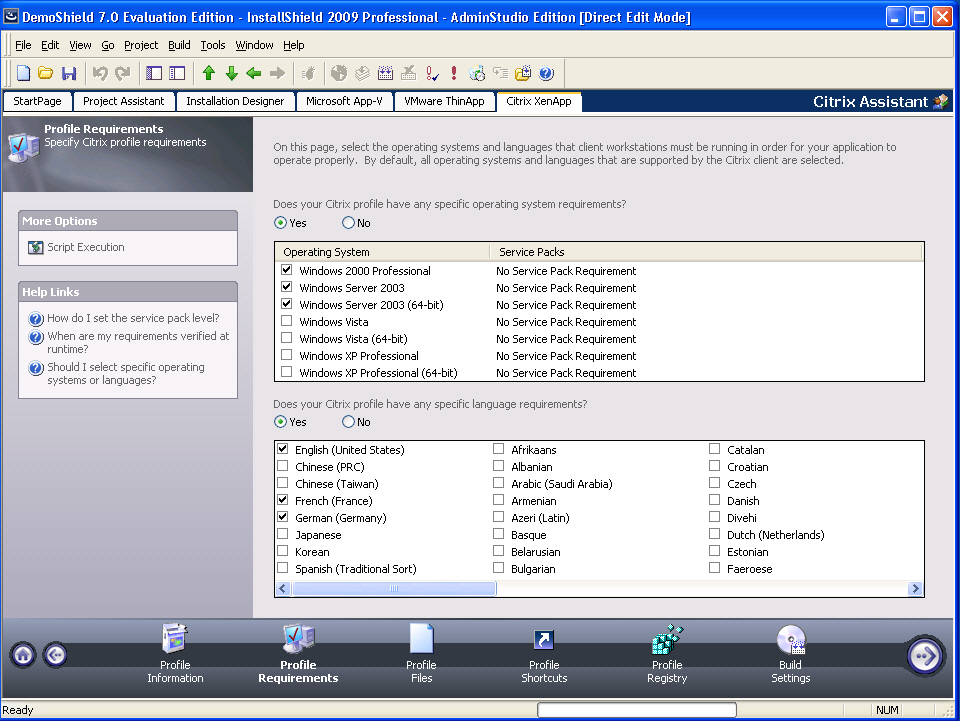Click the Home button in bottom bar
This screenshot has width=960, height=721.
(24, 655)
